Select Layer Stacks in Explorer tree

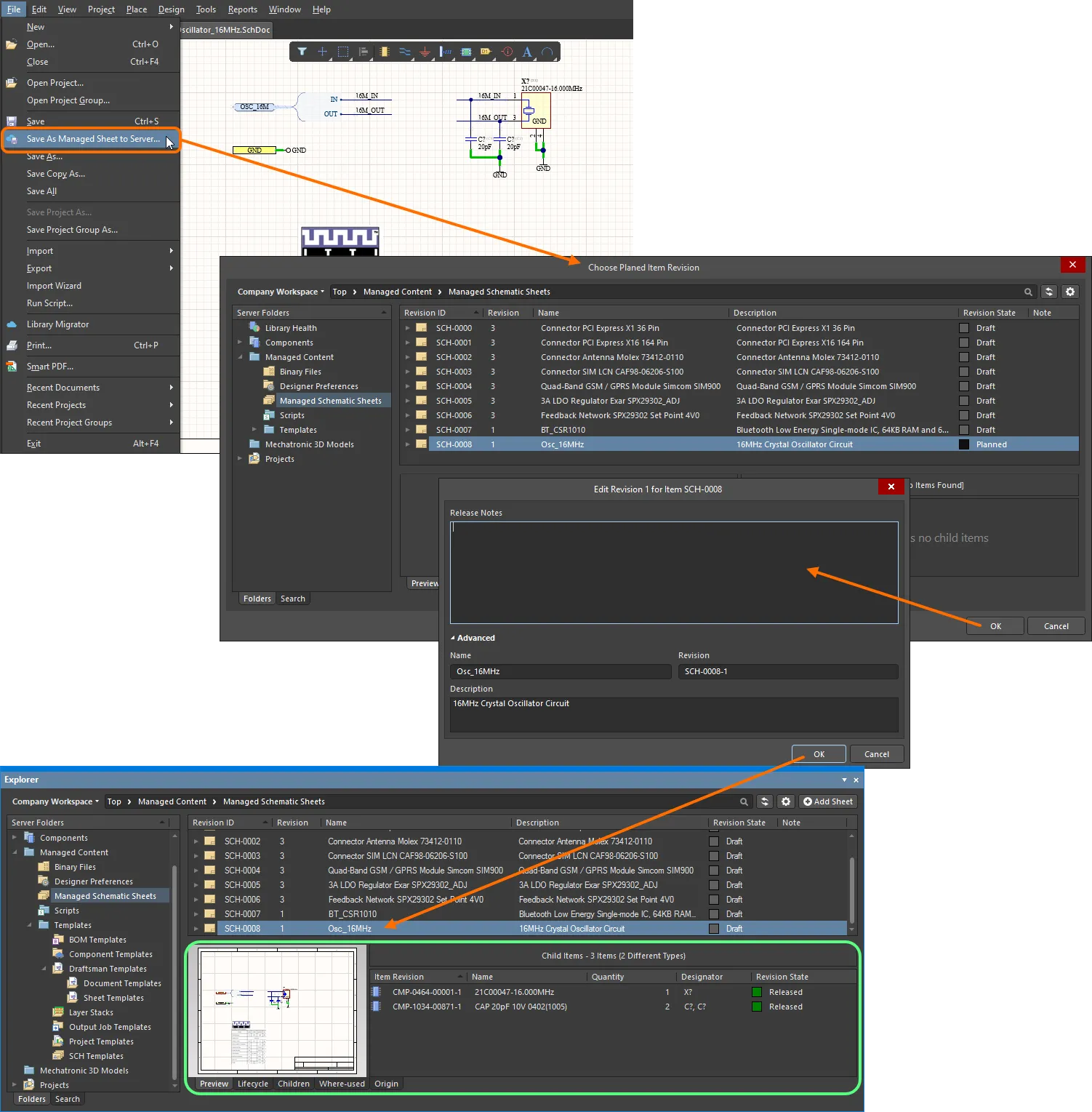point(91,1012)
